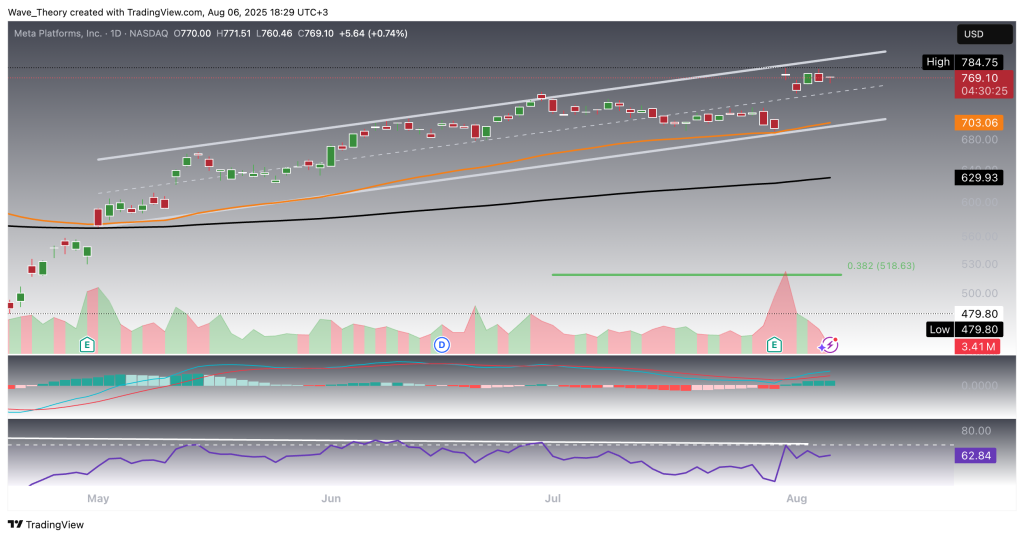Image resolution: width=1024 pixels, height=538 pixels.
Task: Click the 0.382 (518.63) Fibonacci label
Action: [x=881, y=266]
